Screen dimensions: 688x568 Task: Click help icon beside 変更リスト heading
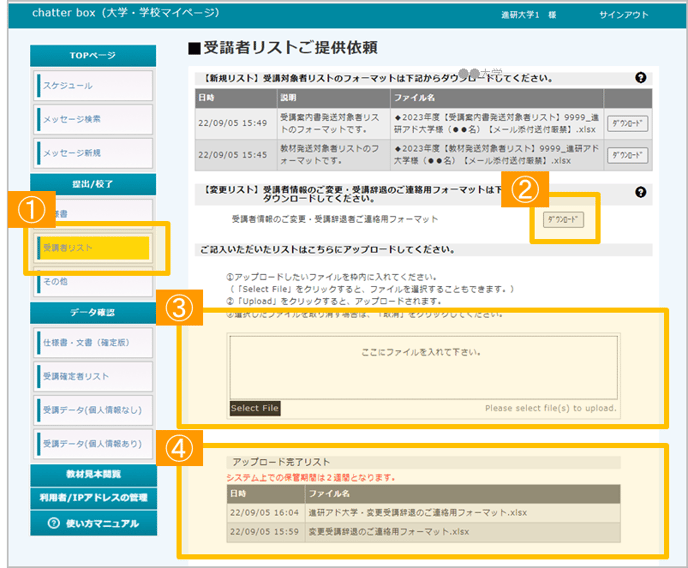641,192
